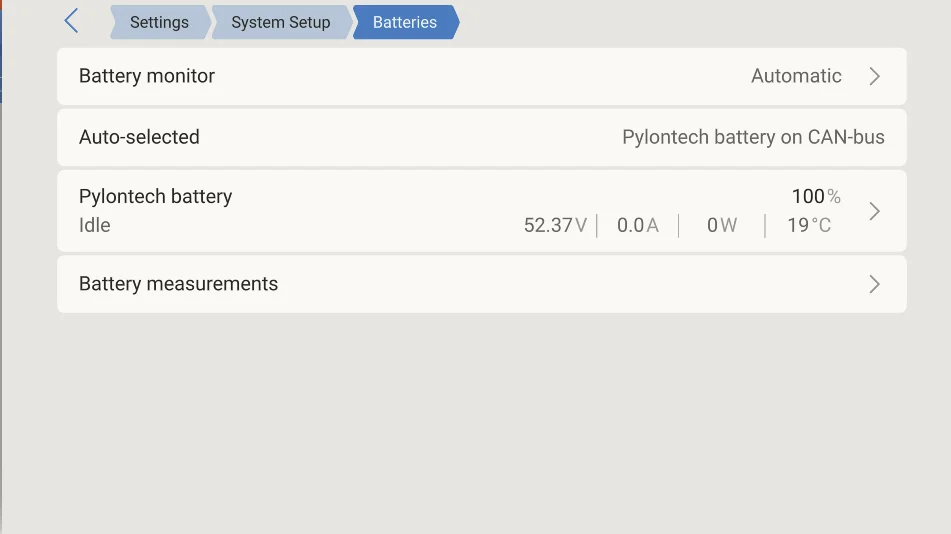Expand the Battery measurements chevron
This screenshot has width=951, height=534.
coord(874,284)
